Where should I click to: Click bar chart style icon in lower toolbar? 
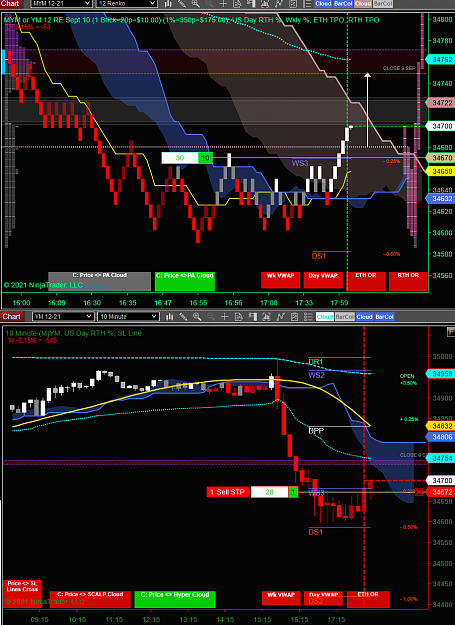[169, 316]
